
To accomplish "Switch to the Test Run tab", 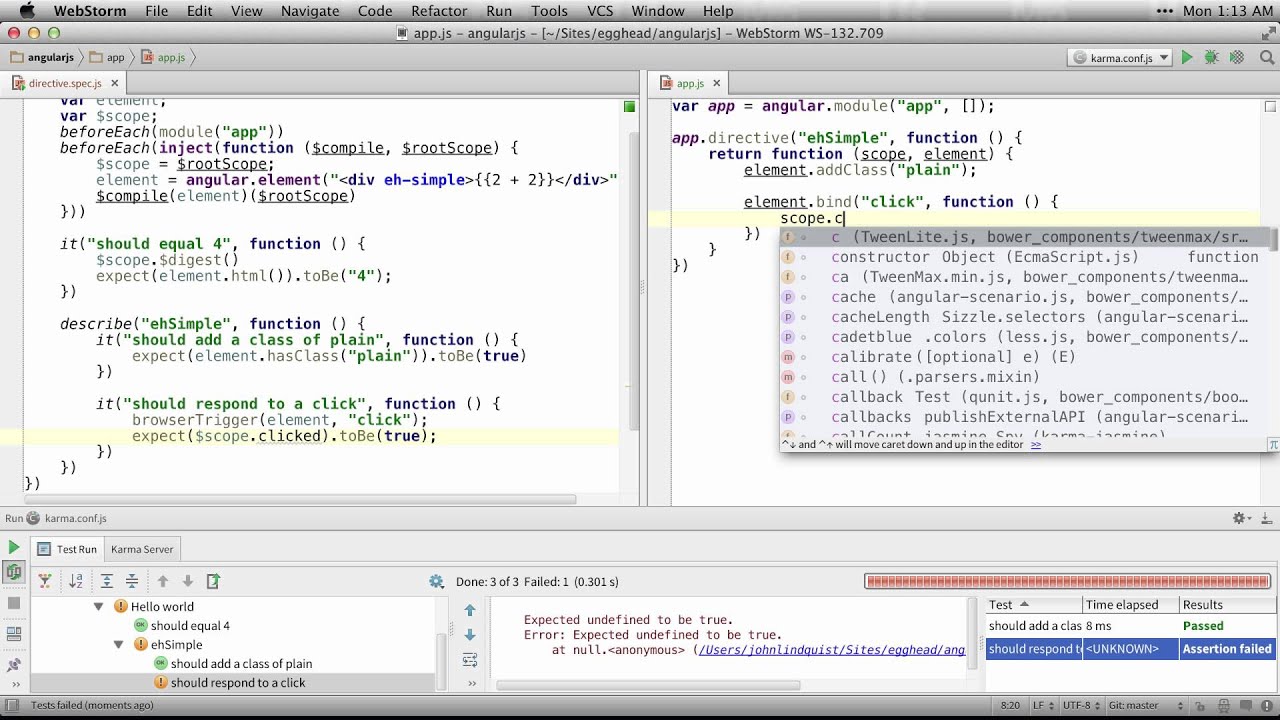I will coord(67,549).
